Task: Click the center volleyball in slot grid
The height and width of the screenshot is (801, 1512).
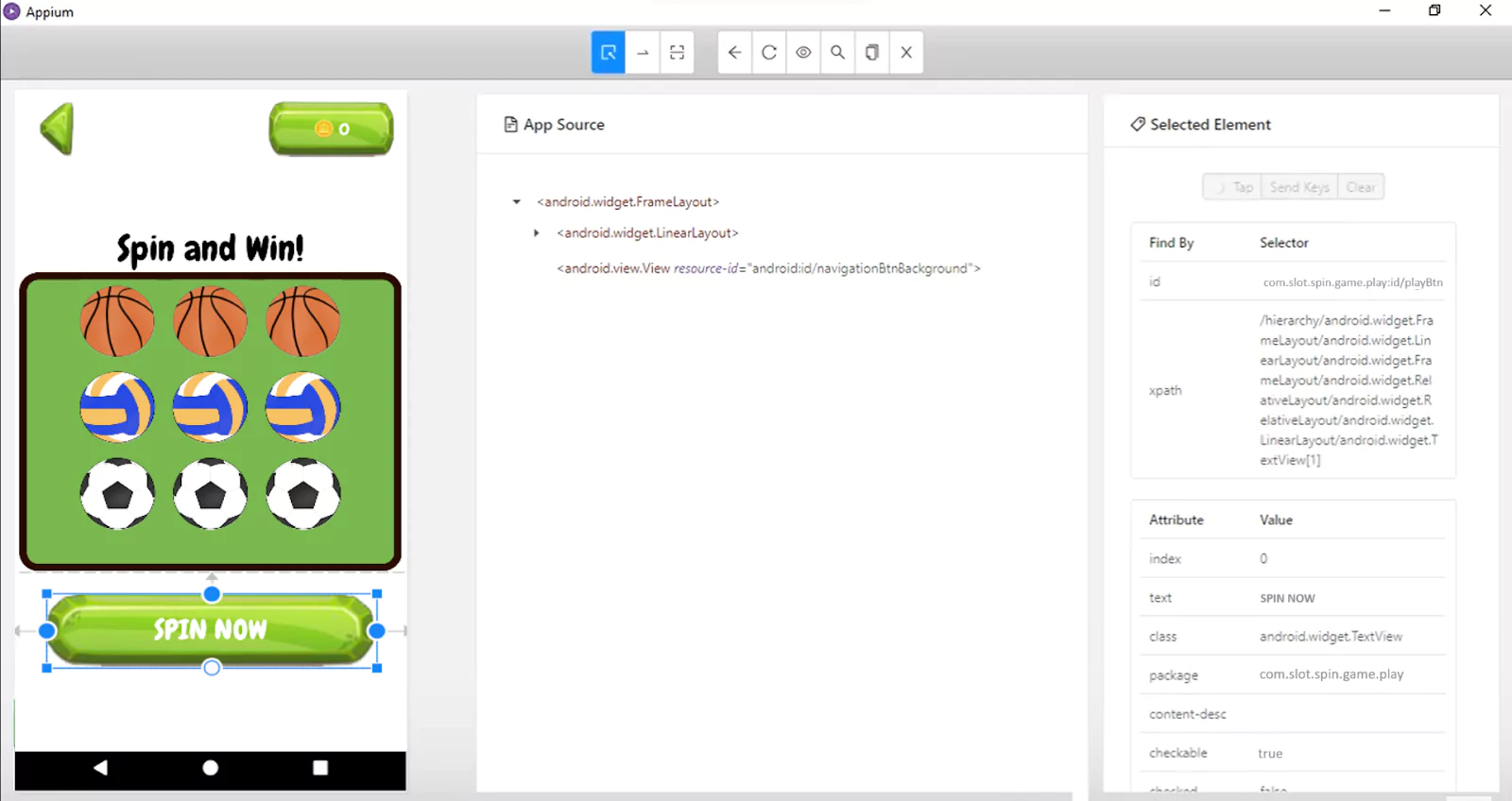Action: click(210, 407)
